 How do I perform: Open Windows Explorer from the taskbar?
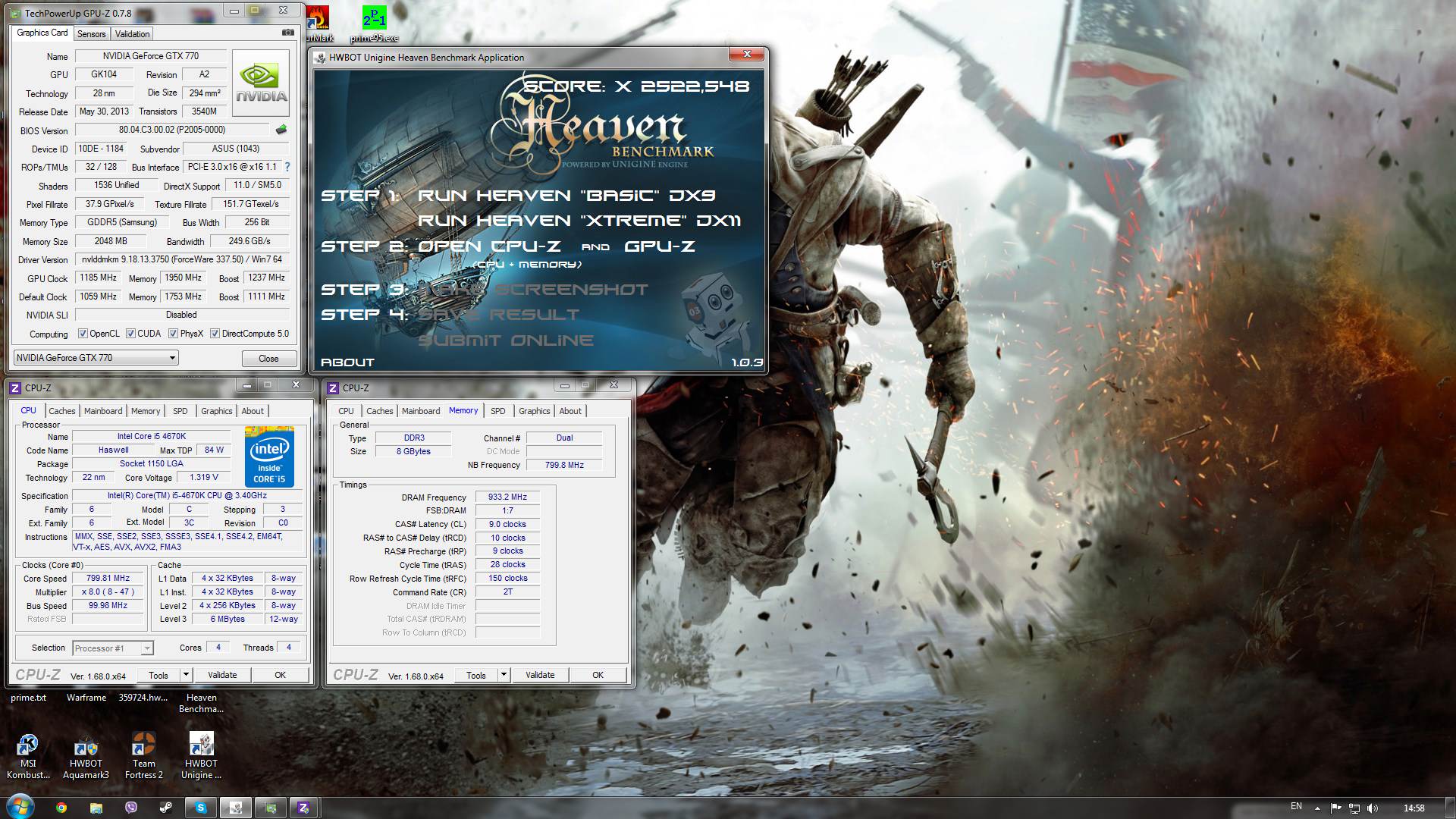pyautogui.click(x=96, y=808)
